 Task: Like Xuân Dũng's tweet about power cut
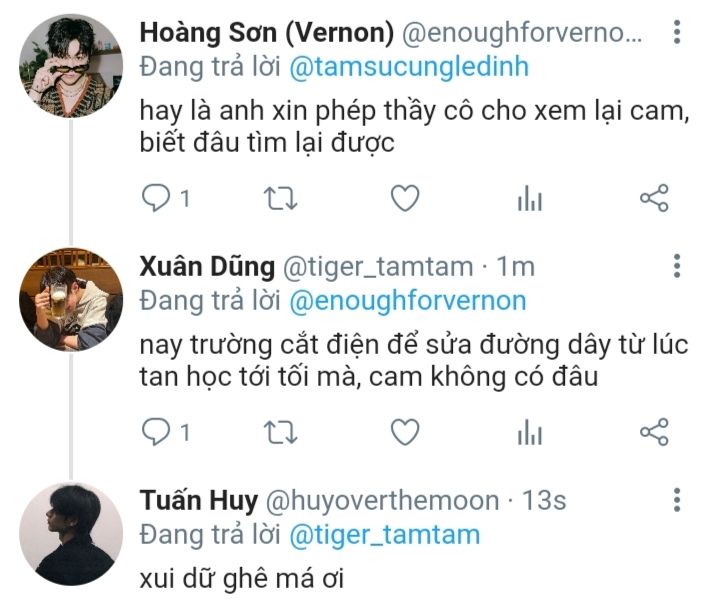click(404, 432)
